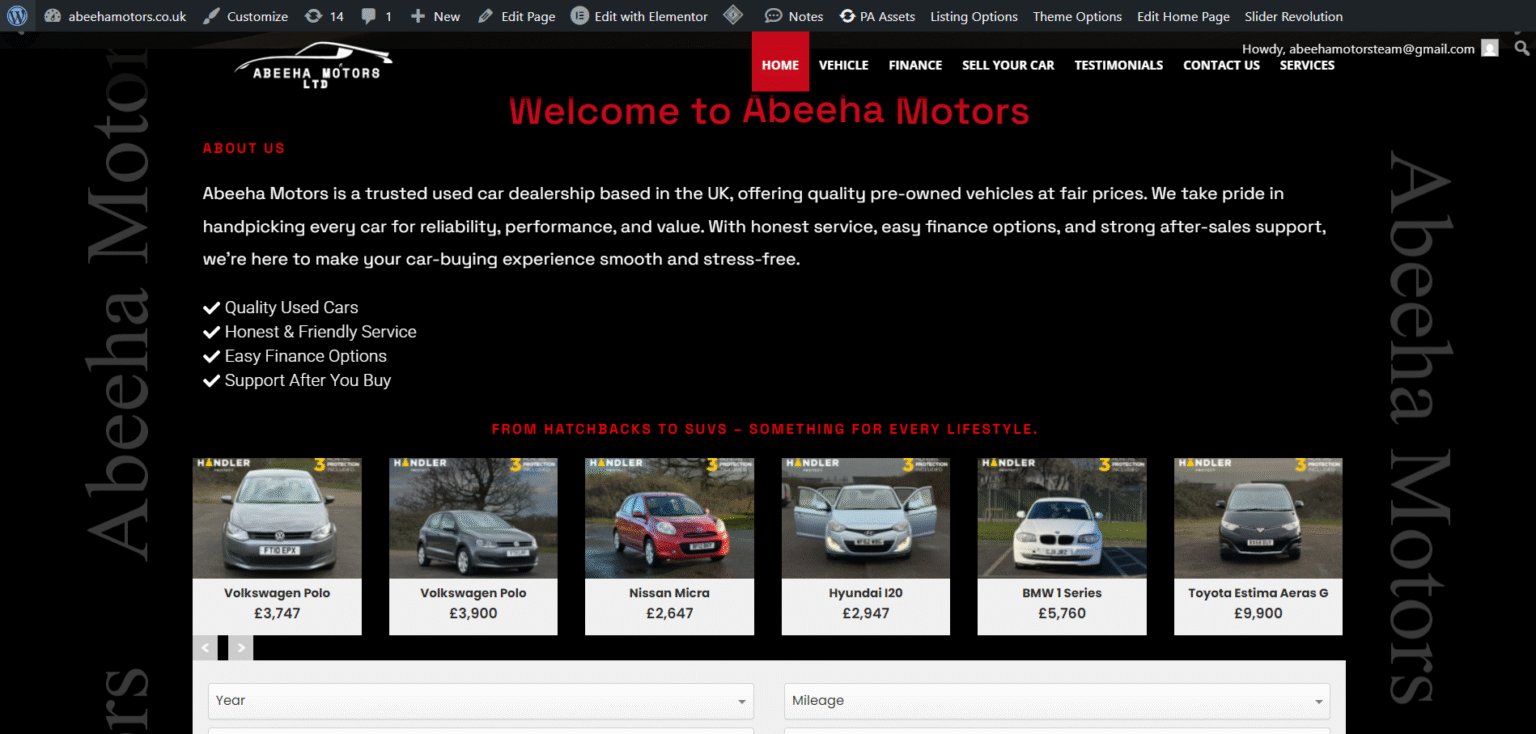Open Slider Revolution
This screenshot has height=734, width=1536.
(x=1294, y=16)
